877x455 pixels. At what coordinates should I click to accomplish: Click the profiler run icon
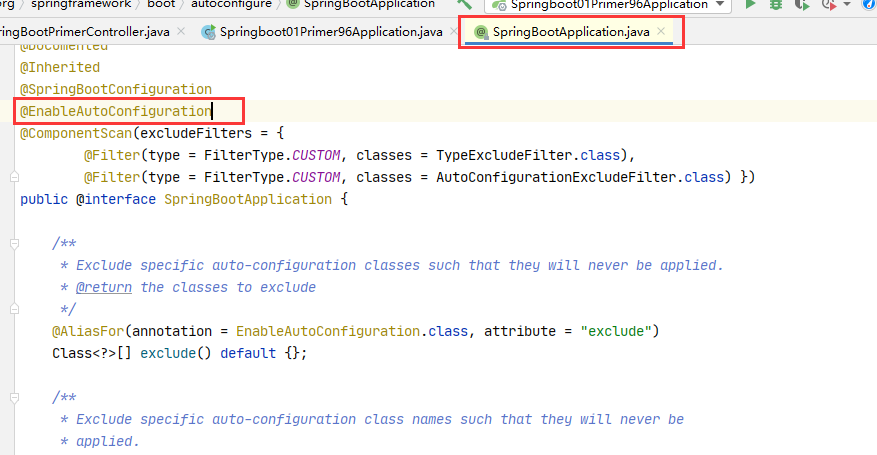pos(828,5)
